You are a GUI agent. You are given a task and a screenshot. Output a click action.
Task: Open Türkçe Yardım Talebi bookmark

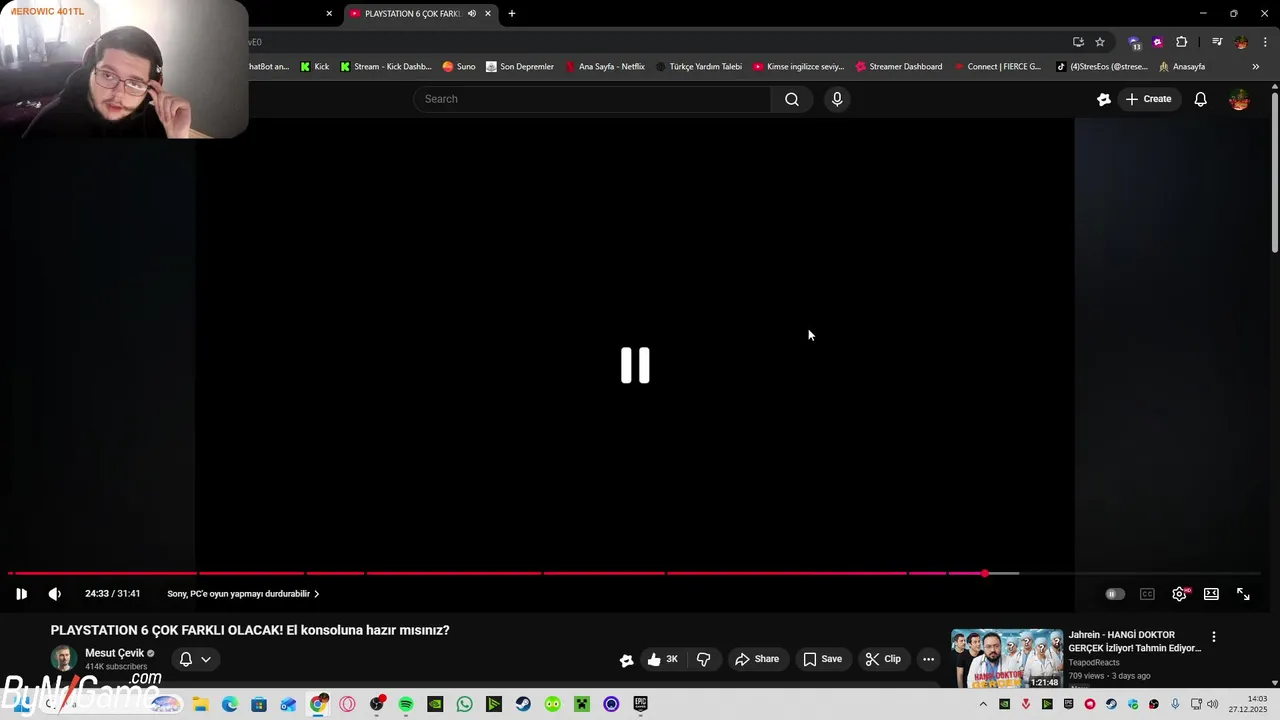pyautogui.click(x=699, y=67)
